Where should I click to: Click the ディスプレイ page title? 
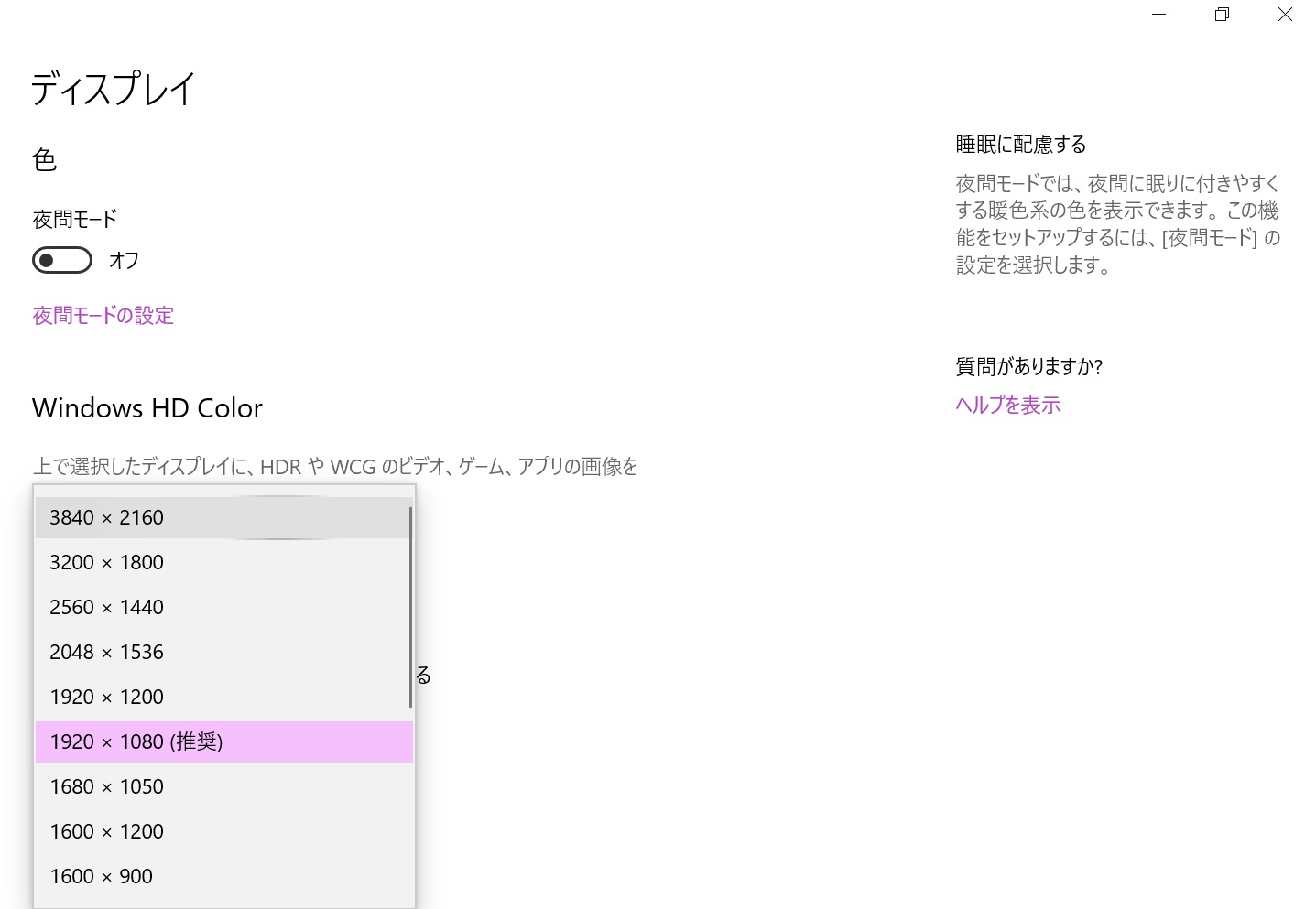114,90
